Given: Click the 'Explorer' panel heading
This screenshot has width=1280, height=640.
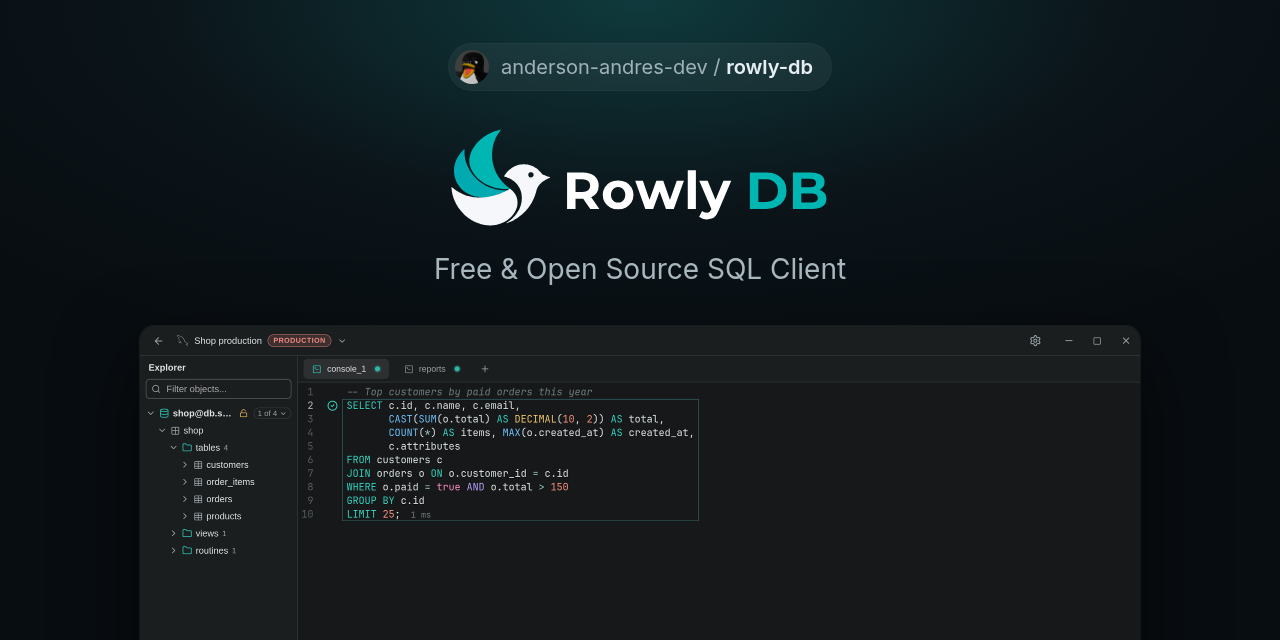Looking at the screenshot, I should click(167, 367).
